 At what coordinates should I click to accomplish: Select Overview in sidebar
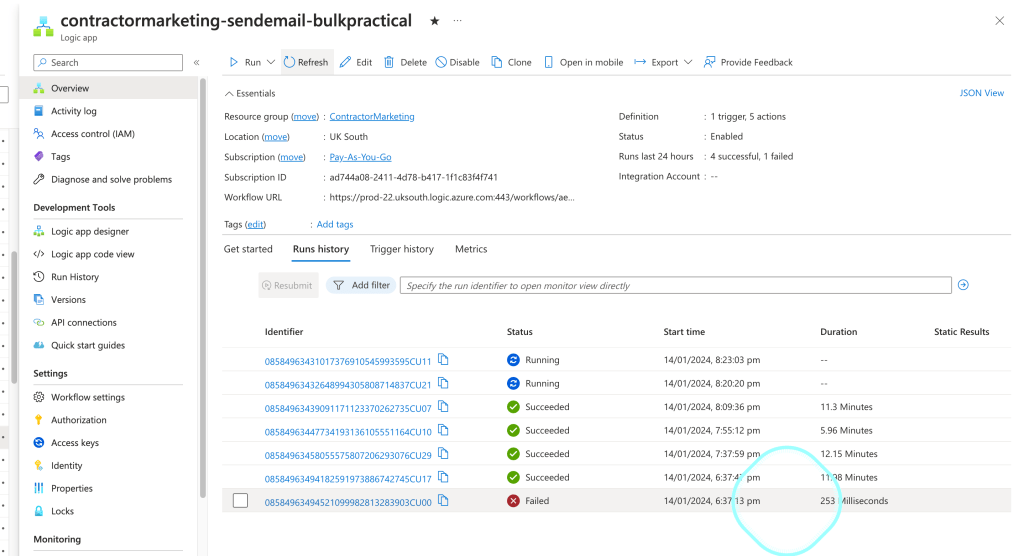[108, 88]
